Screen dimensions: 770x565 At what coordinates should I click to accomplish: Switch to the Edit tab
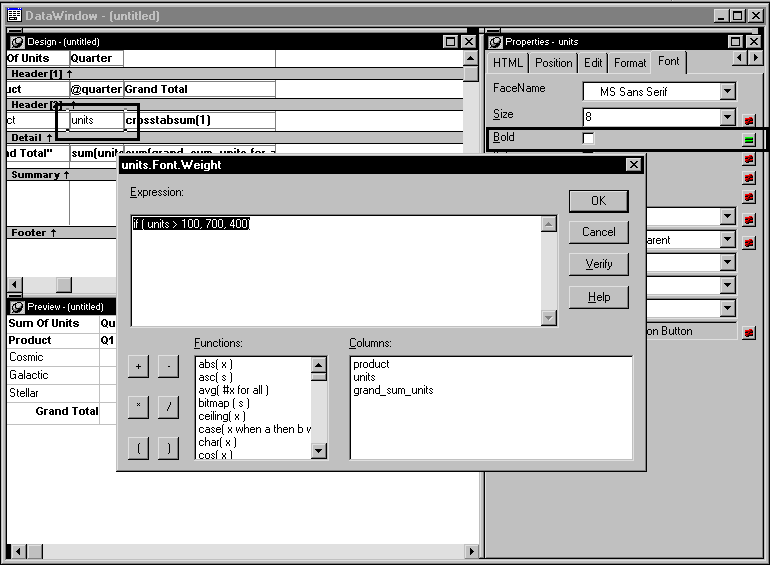(593, 63)
